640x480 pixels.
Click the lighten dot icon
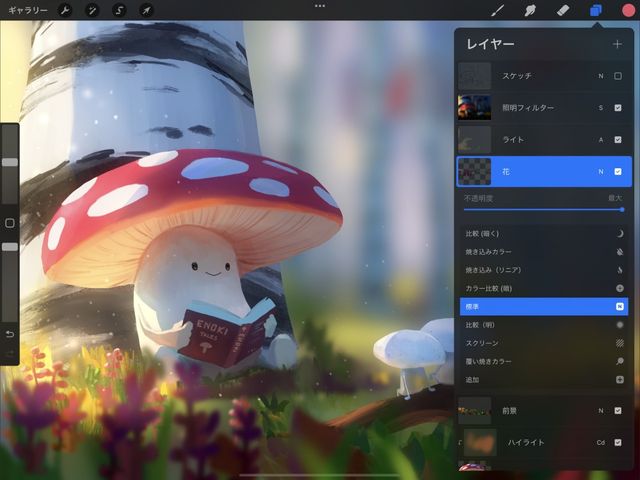pyautogui.click(x=620, y=325)
